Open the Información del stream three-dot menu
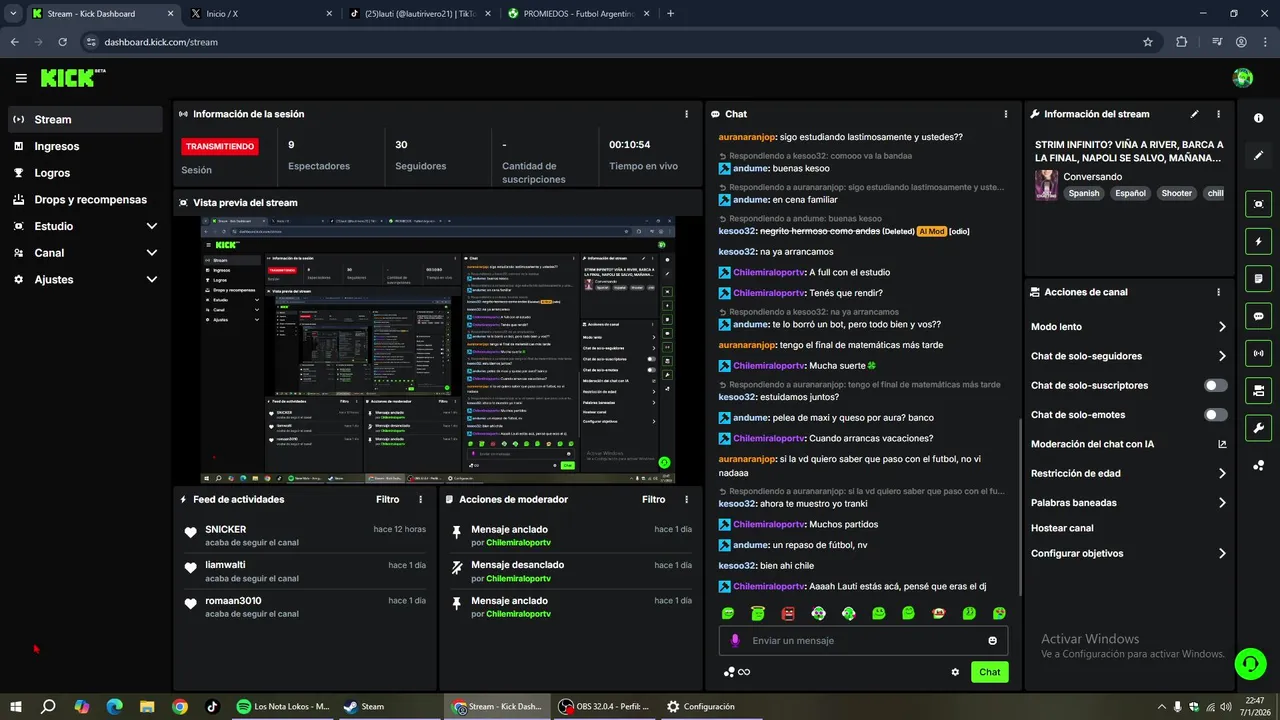This screenshot has height=720, width=1280. pyautogui.click(x=1218, y=114)
